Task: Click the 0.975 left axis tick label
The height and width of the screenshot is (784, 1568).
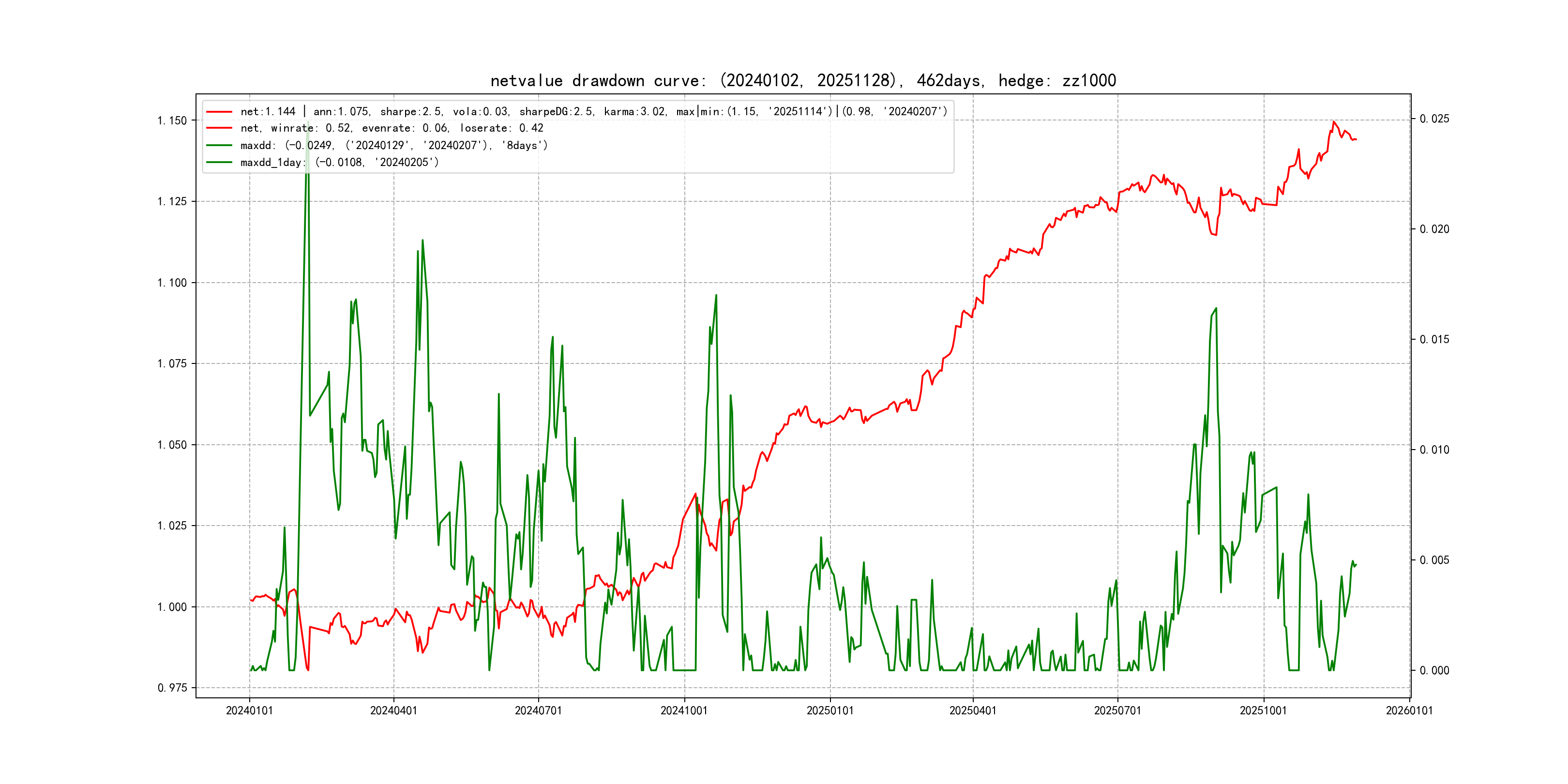Action: [x=172, y=688]
